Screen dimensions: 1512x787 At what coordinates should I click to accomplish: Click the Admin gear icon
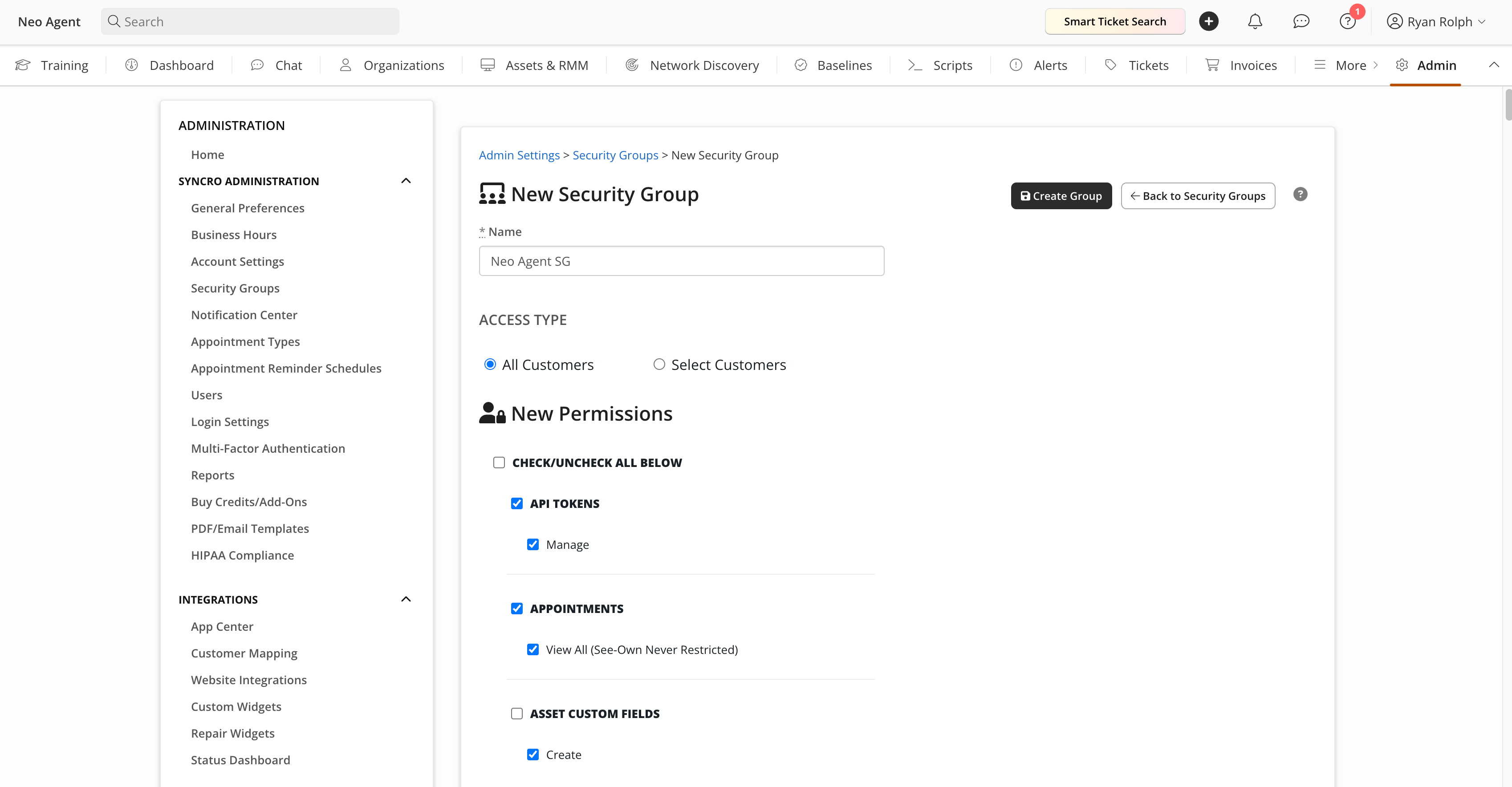pos(1402,65)
